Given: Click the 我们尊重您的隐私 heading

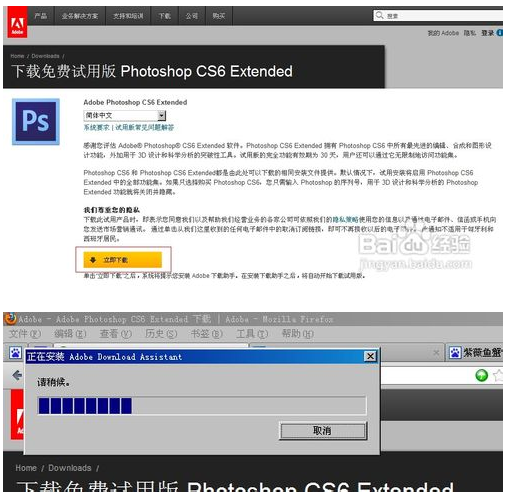Looking at the screenshot, I should point(111,210).
